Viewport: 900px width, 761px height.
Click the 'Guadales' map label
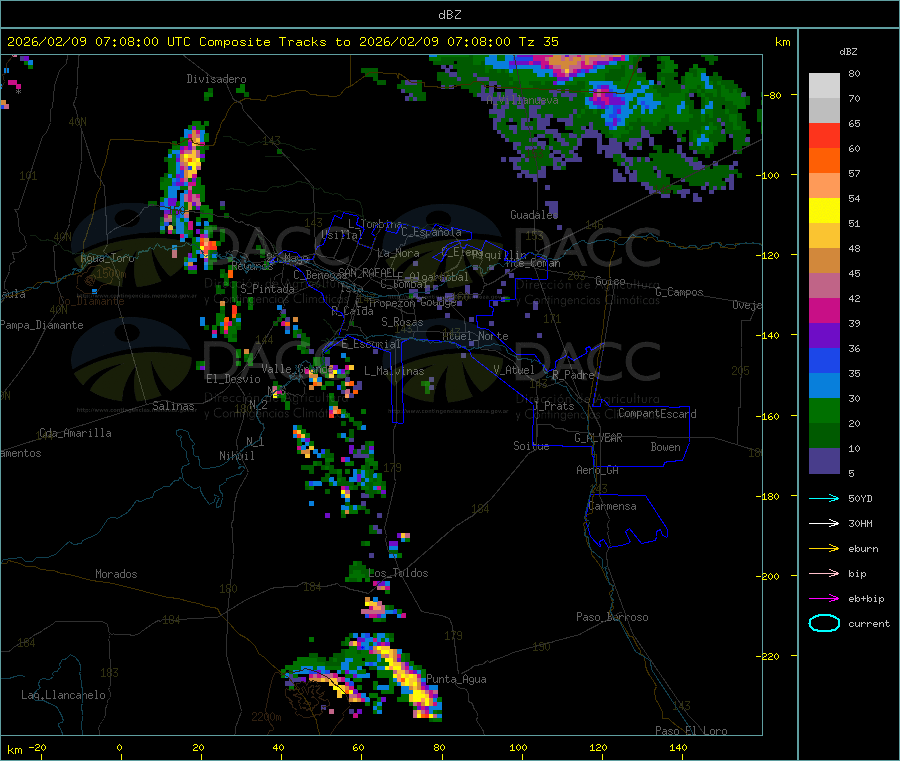tap(534, 215)
